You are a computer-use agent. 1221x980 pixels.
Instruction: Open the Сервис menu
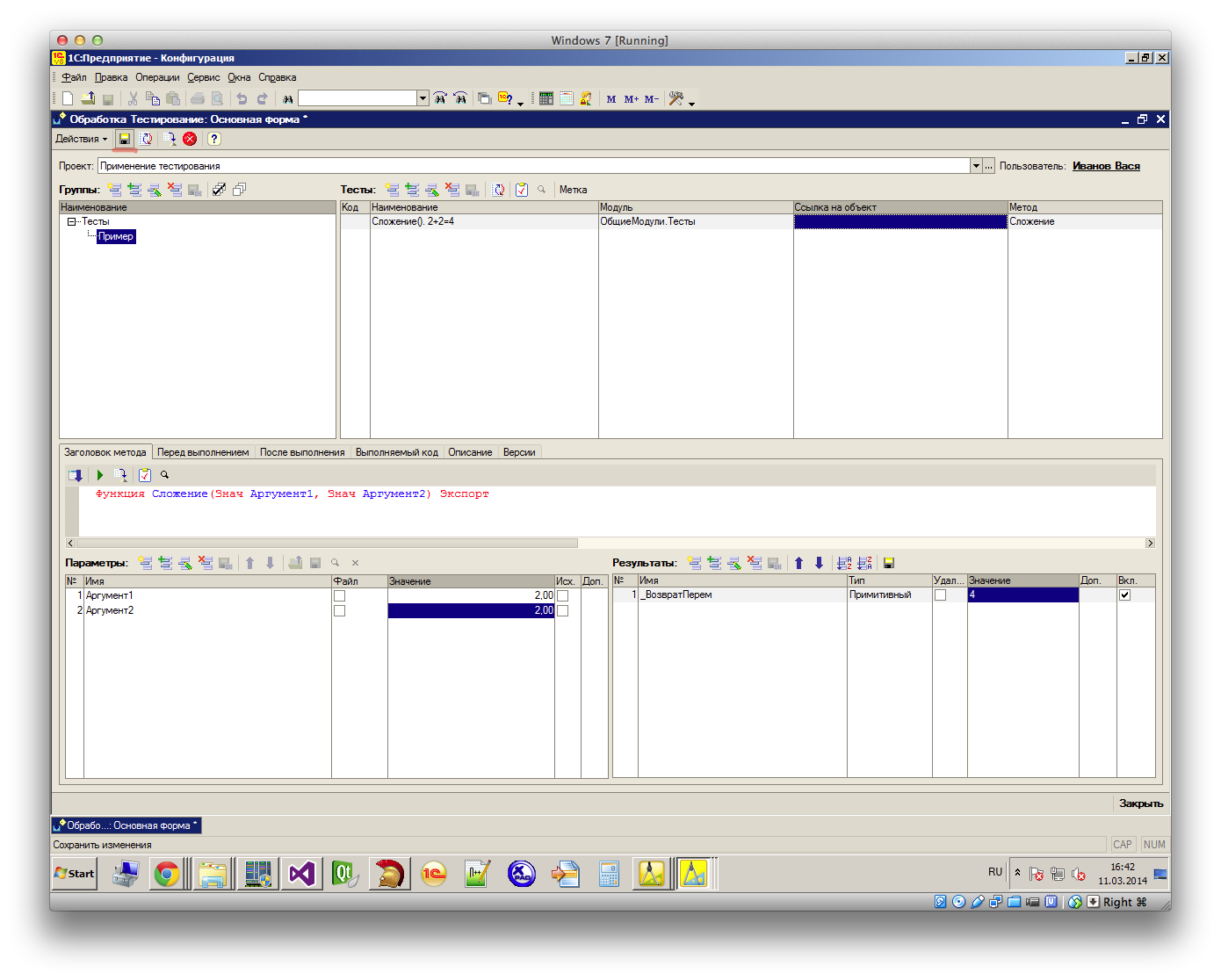203,77
